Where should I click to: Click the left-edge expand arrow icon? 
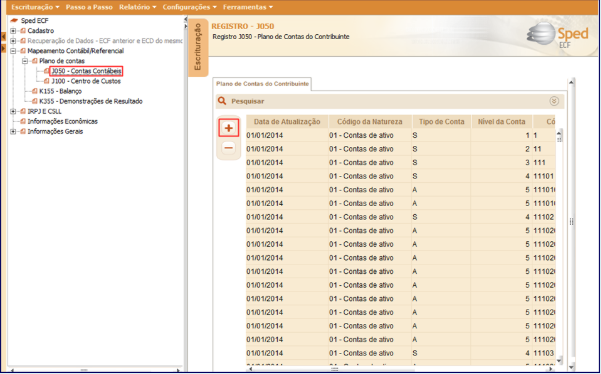3,48
